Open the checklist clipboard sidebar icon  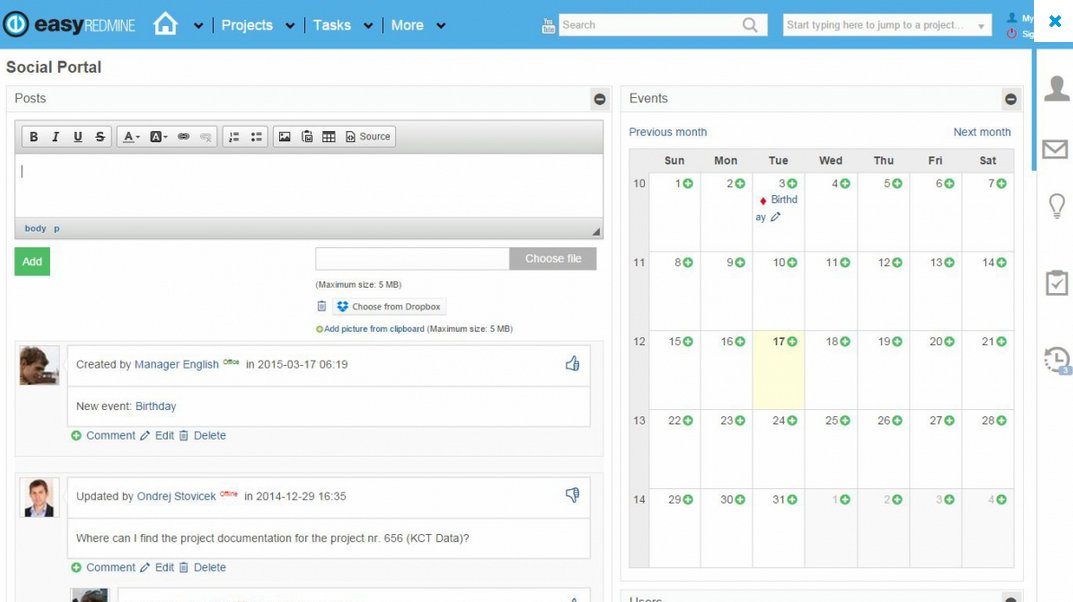click(1057, 283)
